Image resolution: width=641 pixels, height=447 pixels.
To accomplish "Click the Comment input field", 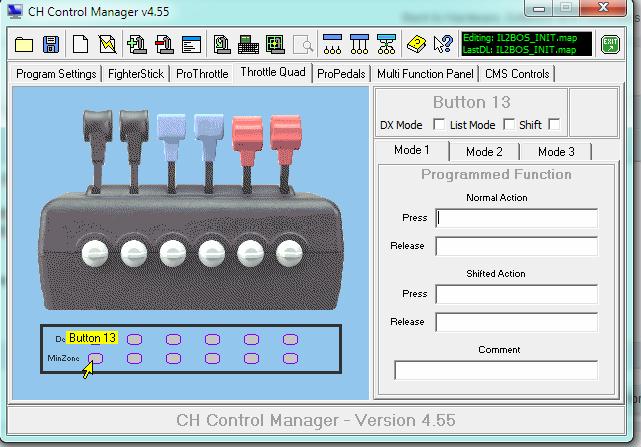I will click(x=496, y=370).
